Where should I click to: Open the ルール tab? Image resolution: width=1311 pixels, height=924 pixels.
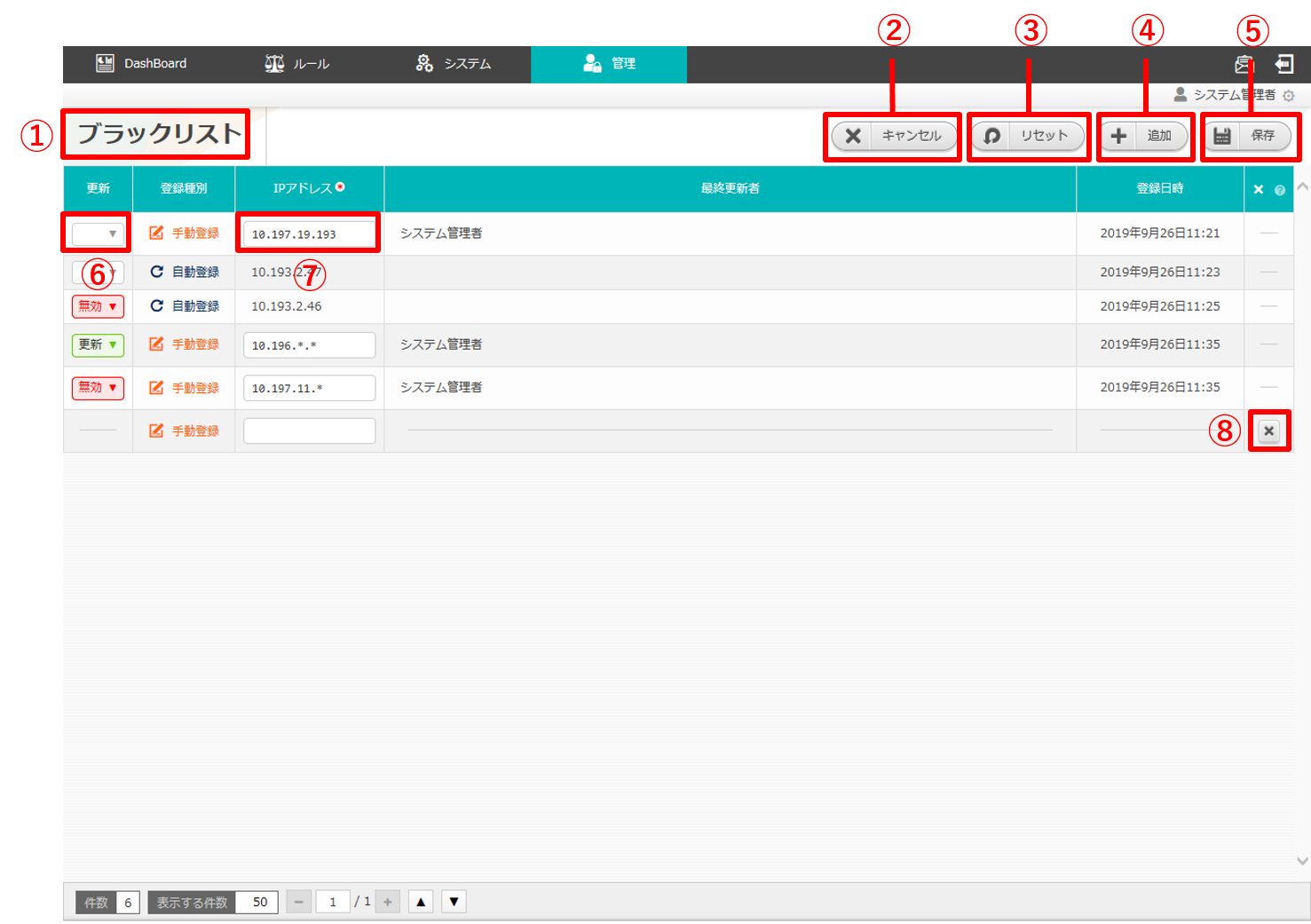click(x=297, y=64)
